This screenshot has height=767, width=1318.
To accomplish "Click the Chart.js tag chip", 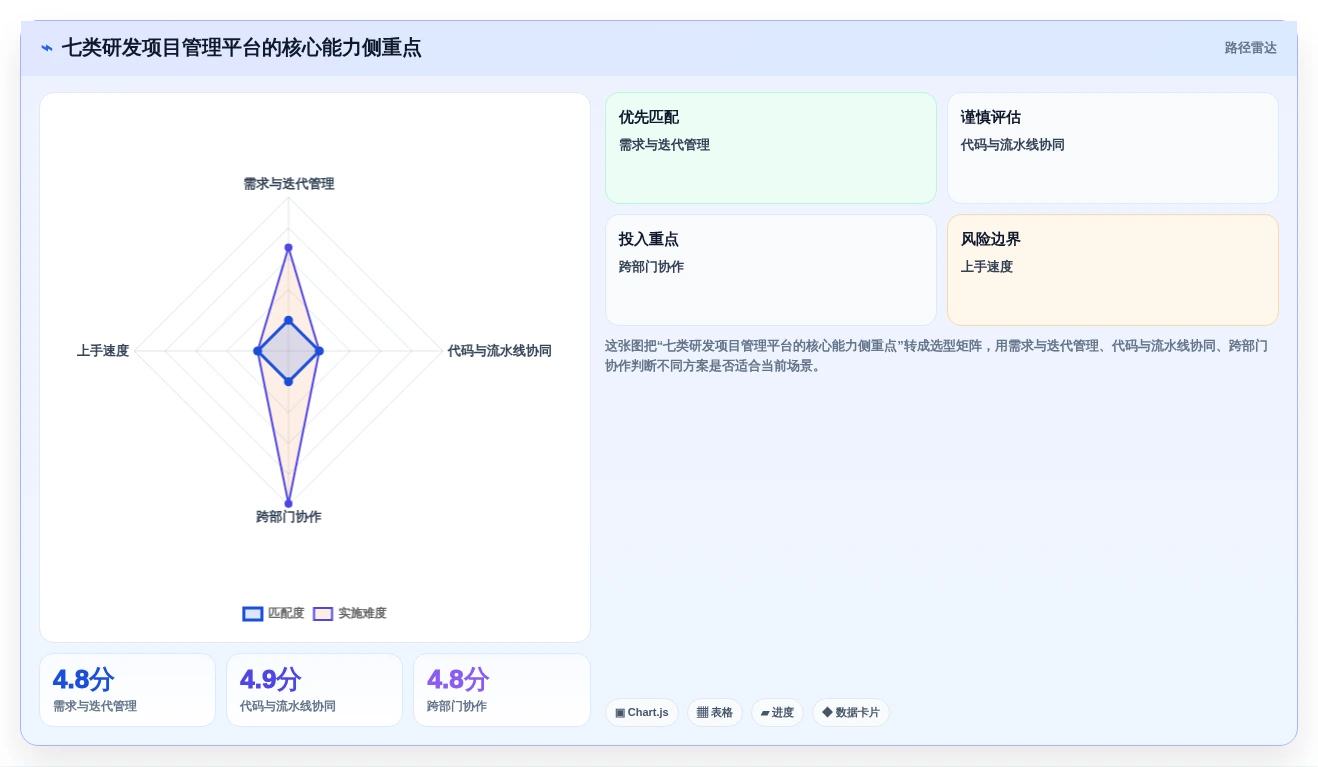I will pos(641,712).
